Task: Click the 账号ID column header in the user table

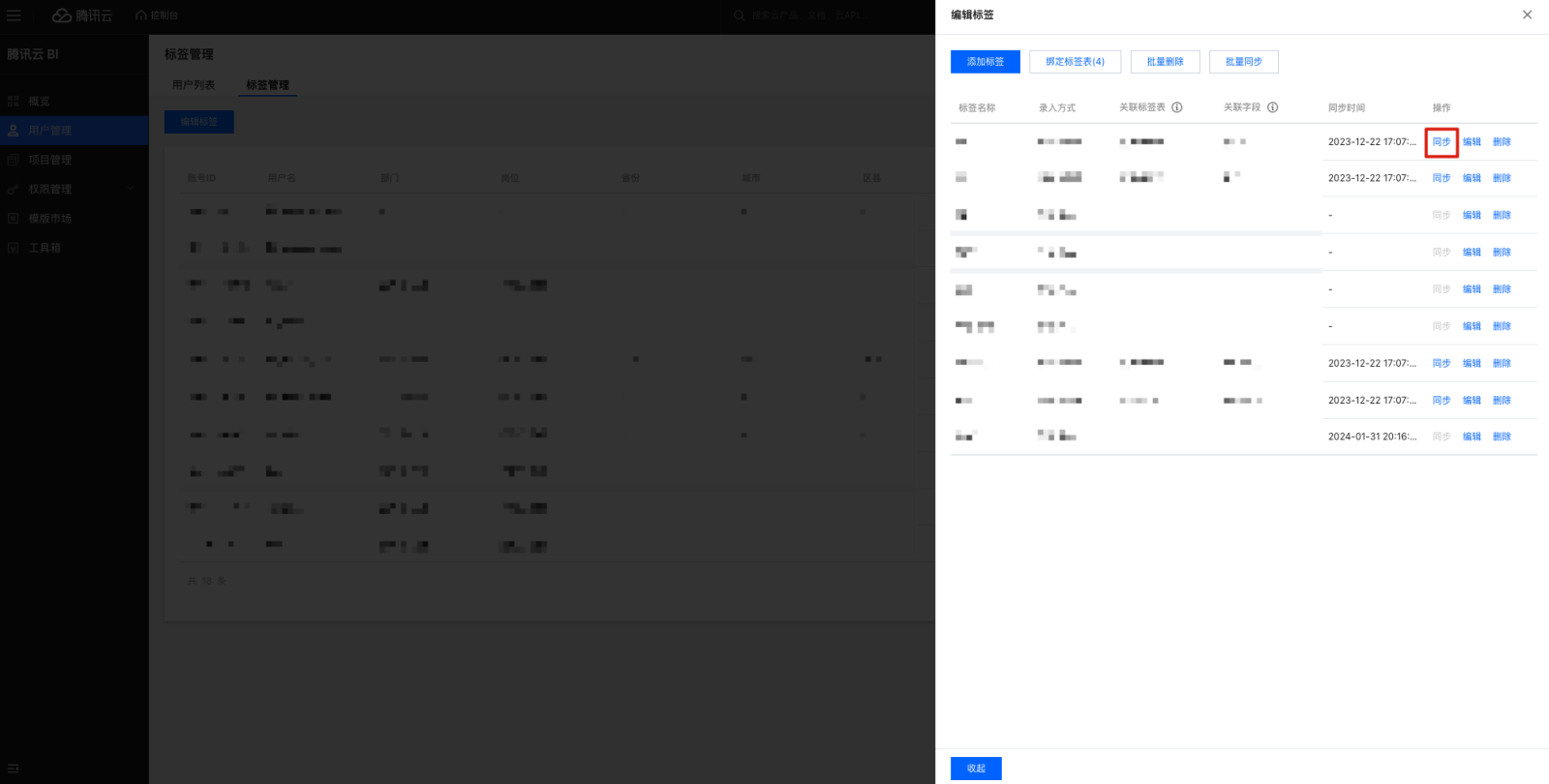Action: coord(201,178)
